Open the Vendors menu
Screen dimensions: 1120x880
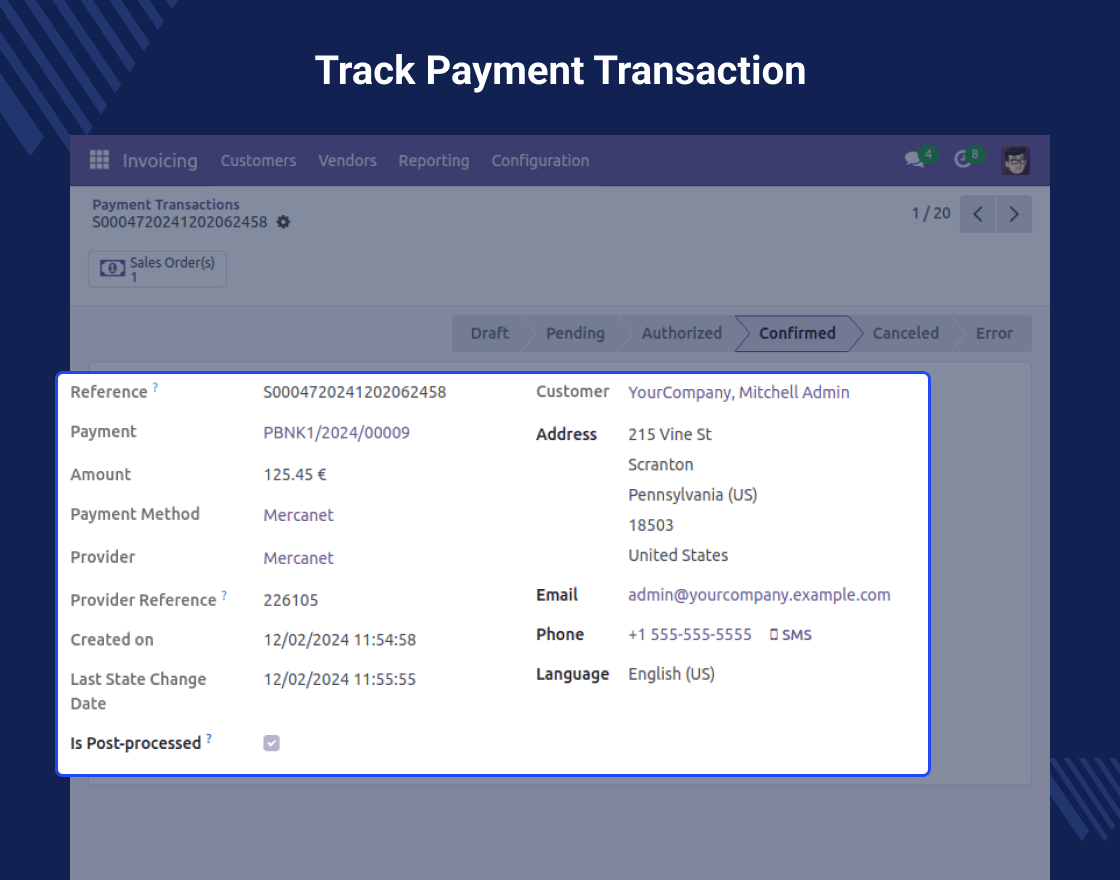click(347, 161)
